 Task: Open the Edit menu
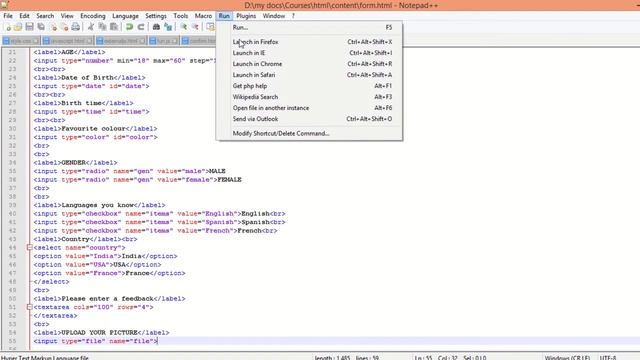[x=24, y=16]
